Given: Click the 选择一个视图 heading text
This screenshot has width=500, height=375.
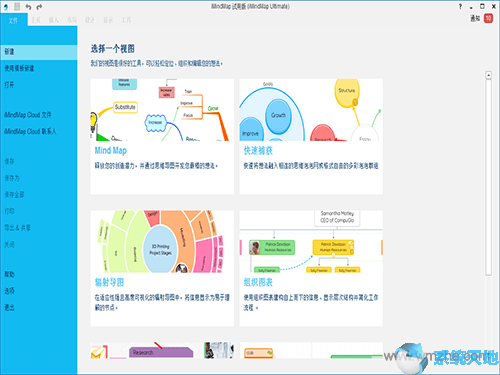Looking at the screenshot, I should pos(113,49).
